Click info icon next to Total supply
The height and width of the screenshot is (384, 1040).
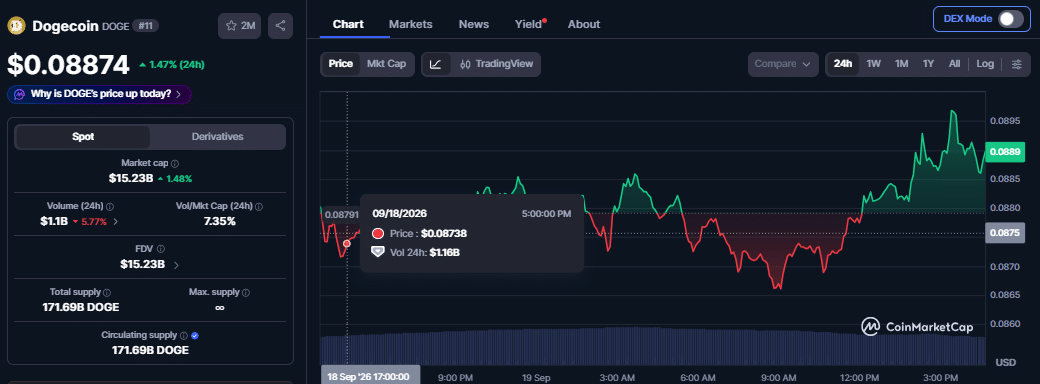coord(107,292)
